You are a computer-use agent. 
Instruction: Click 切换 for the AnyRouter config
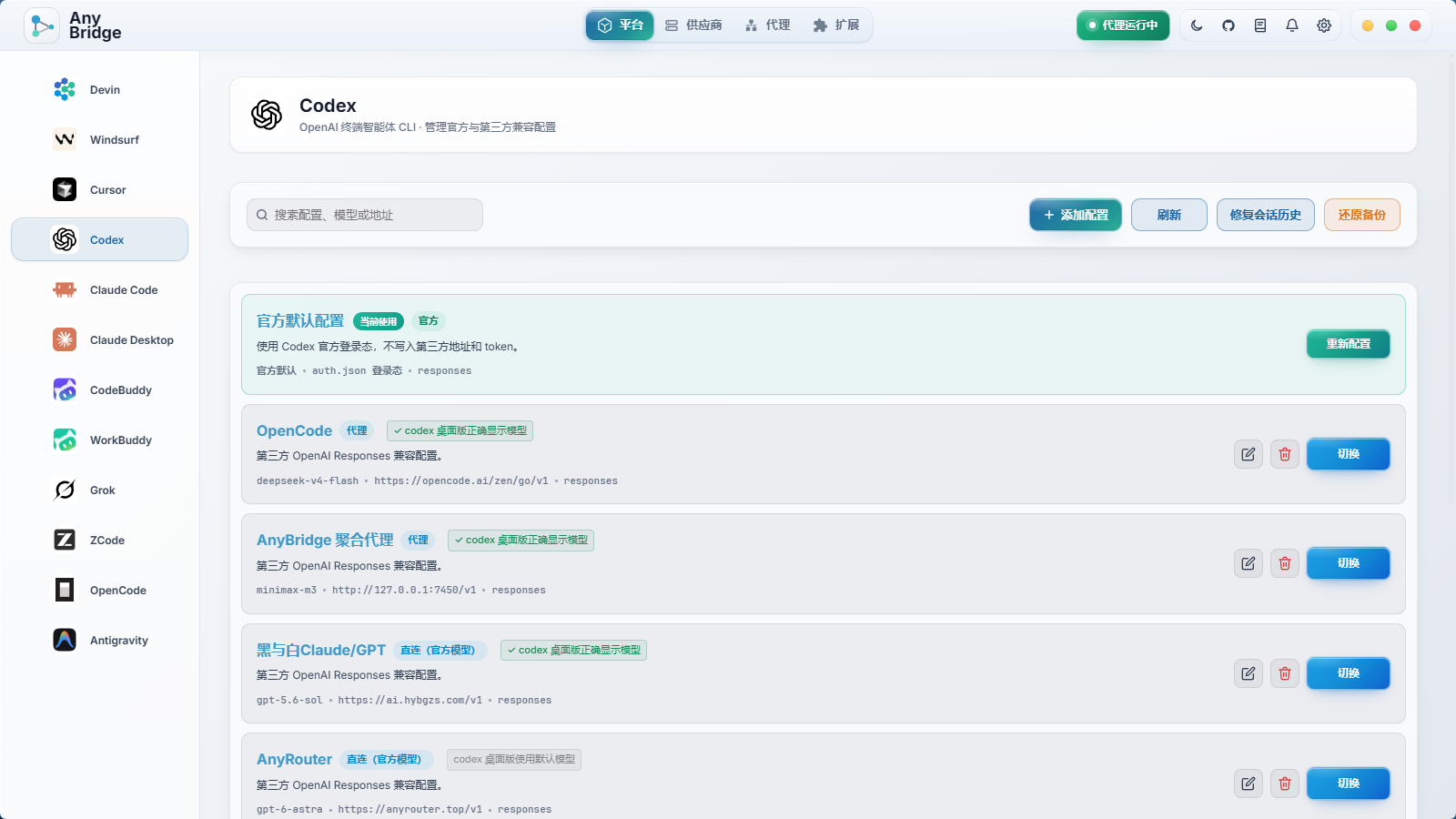coord(1349,784)
